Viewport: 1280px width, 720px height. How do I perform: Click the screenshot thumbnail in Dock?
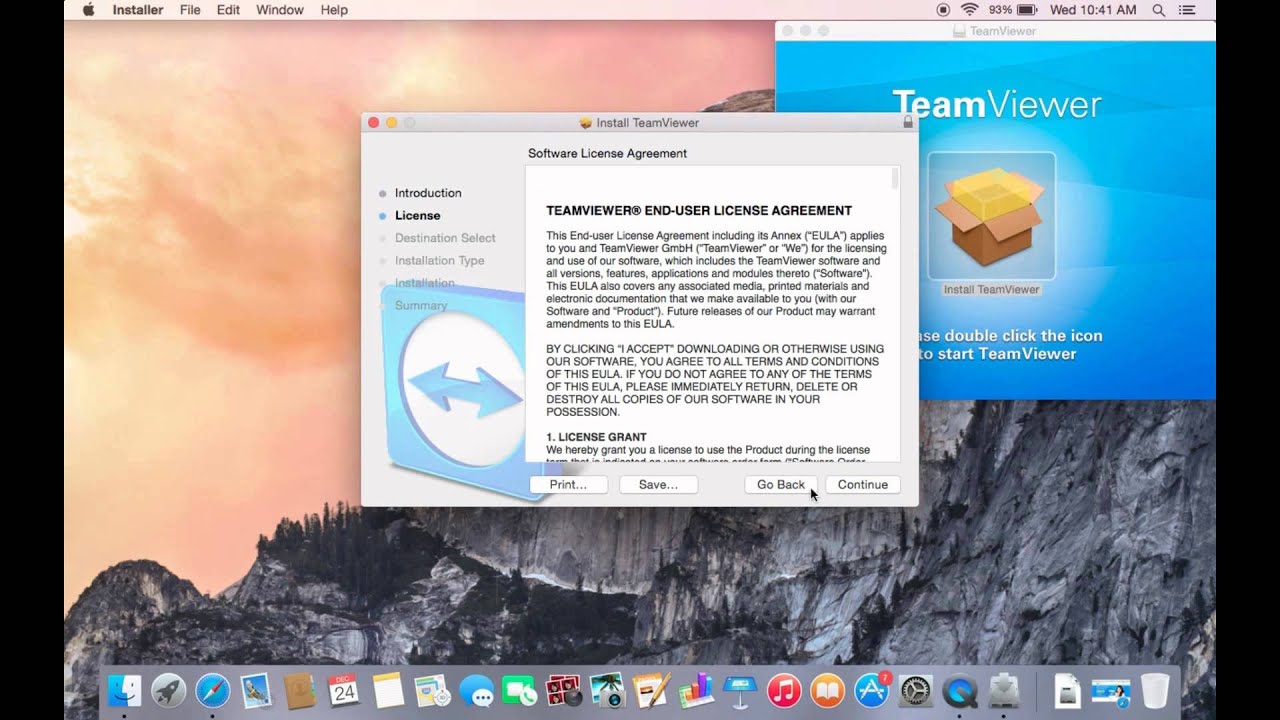[1111, 690]
